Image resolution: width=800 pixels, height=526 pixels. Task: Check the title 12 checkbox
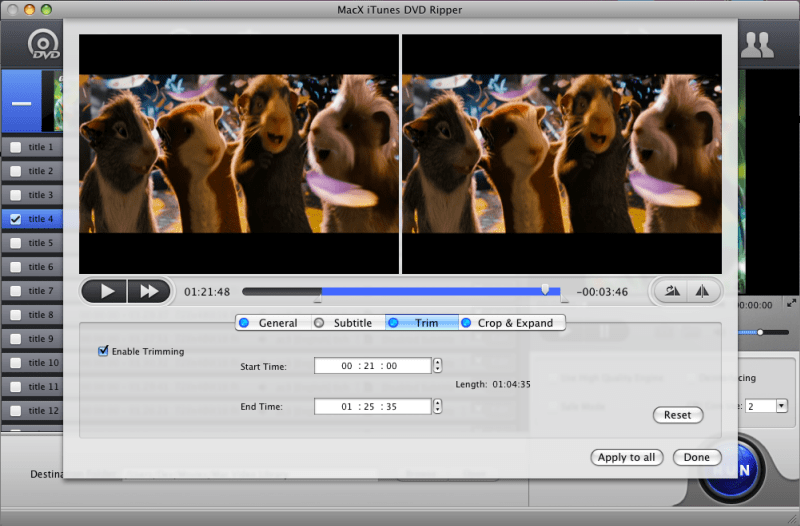coord(16,411)
